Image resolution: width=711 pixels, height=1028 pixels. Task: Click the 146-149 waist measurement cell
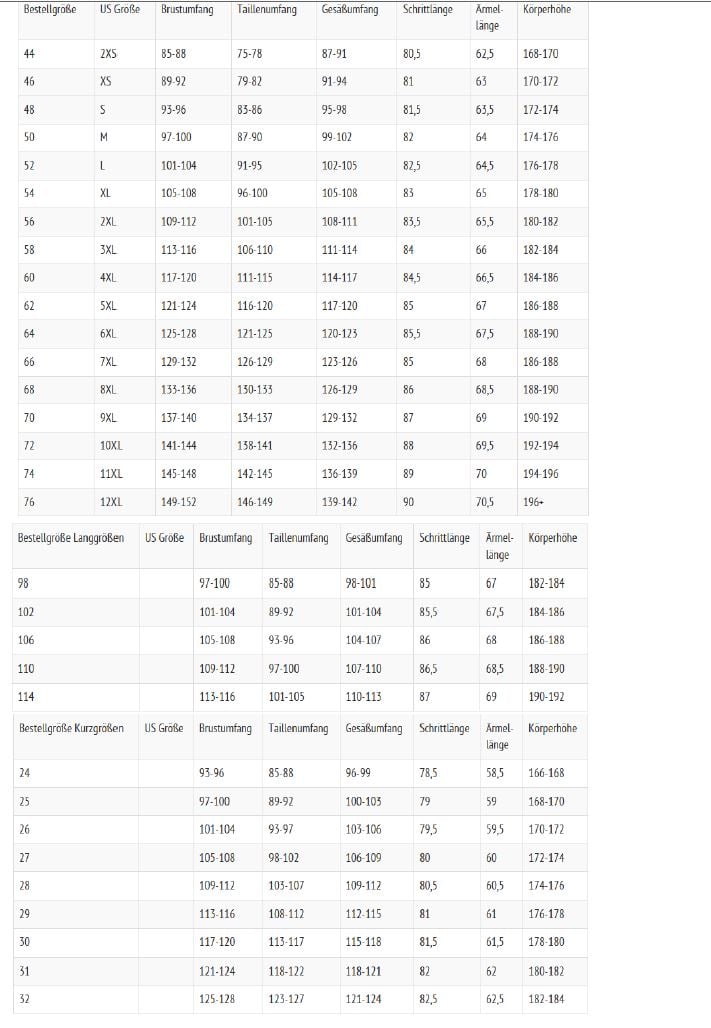(255, 502)
